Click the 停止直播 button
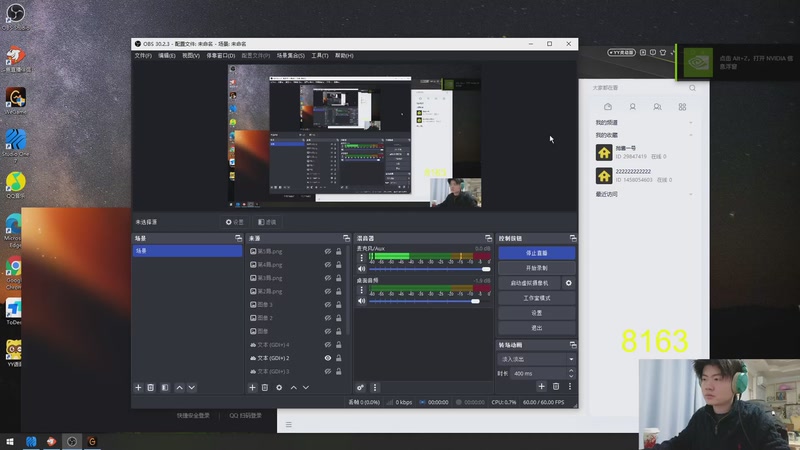Screen dimensions: 800x450 click(537, 253)
